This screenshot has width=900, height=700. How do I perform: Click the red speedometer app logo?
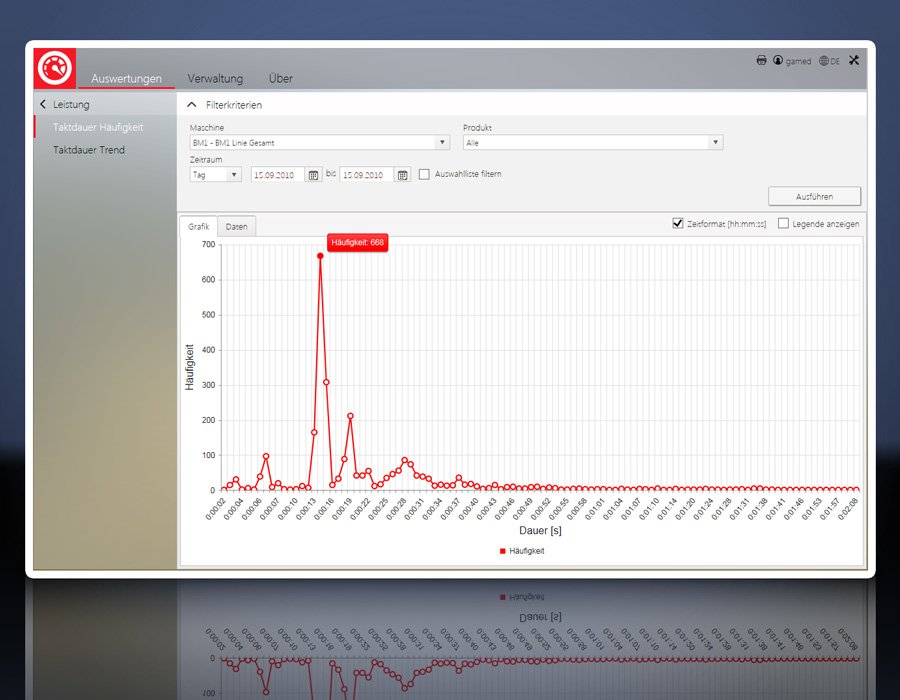click(x=55, y=68)
